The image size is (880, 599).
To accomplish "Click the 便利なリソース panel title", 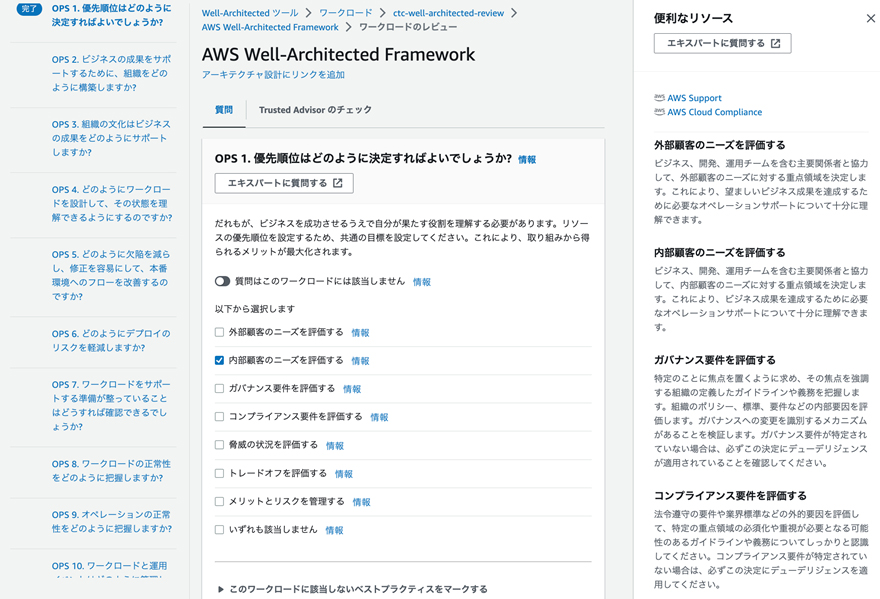I will click(x=693, y=19).
